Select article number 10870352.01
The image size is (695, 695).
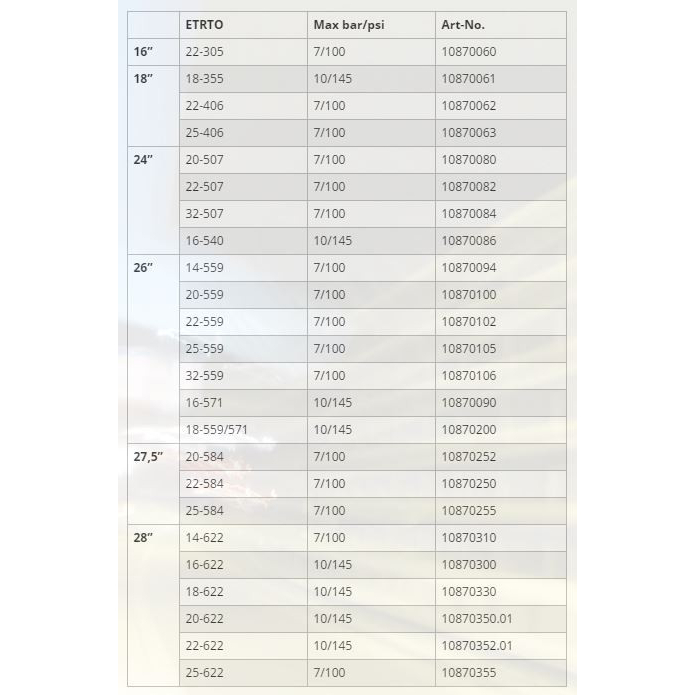point(477,646)
